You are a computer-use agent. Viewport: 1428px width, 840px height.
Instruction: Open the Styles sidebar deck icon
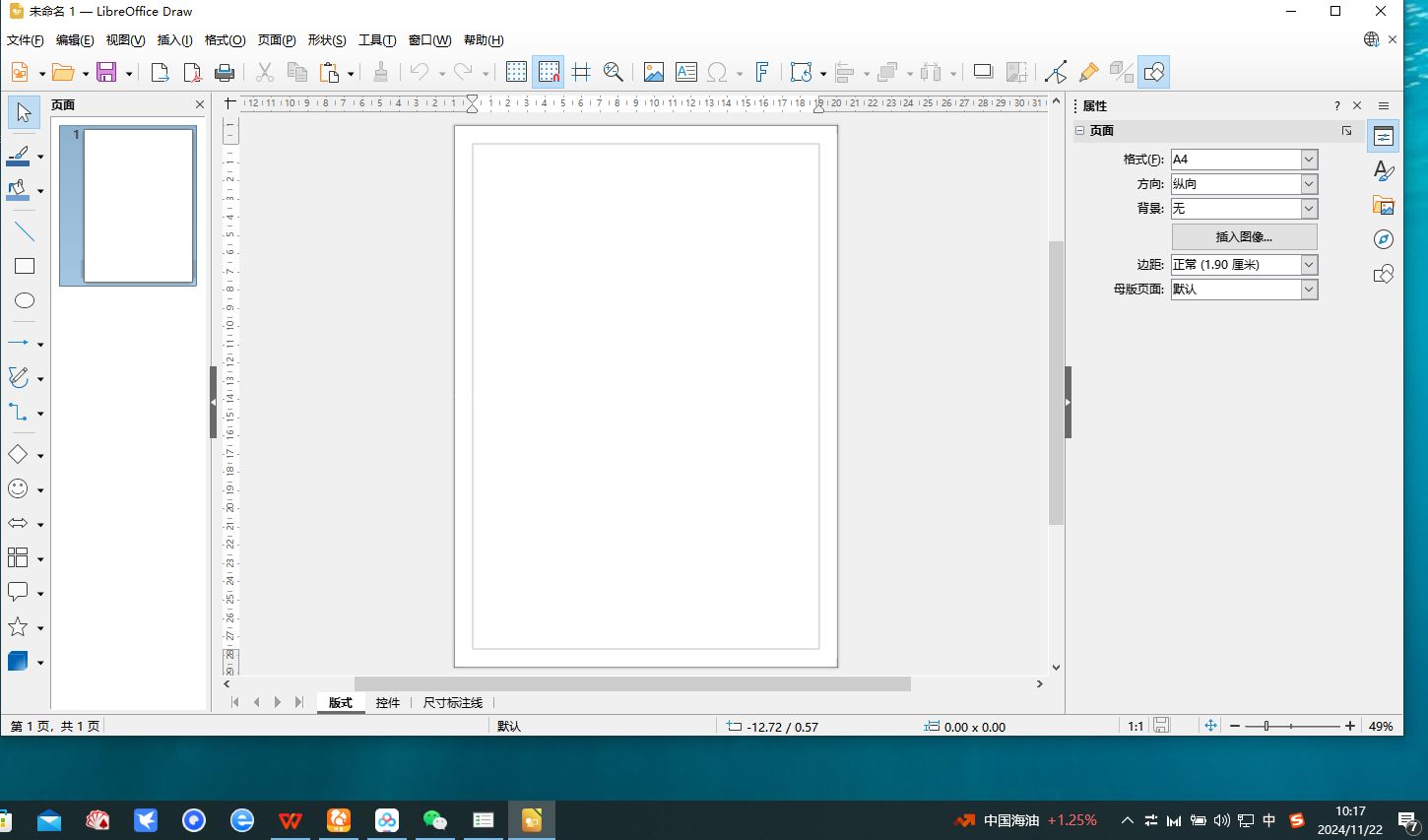point(1384,170)
